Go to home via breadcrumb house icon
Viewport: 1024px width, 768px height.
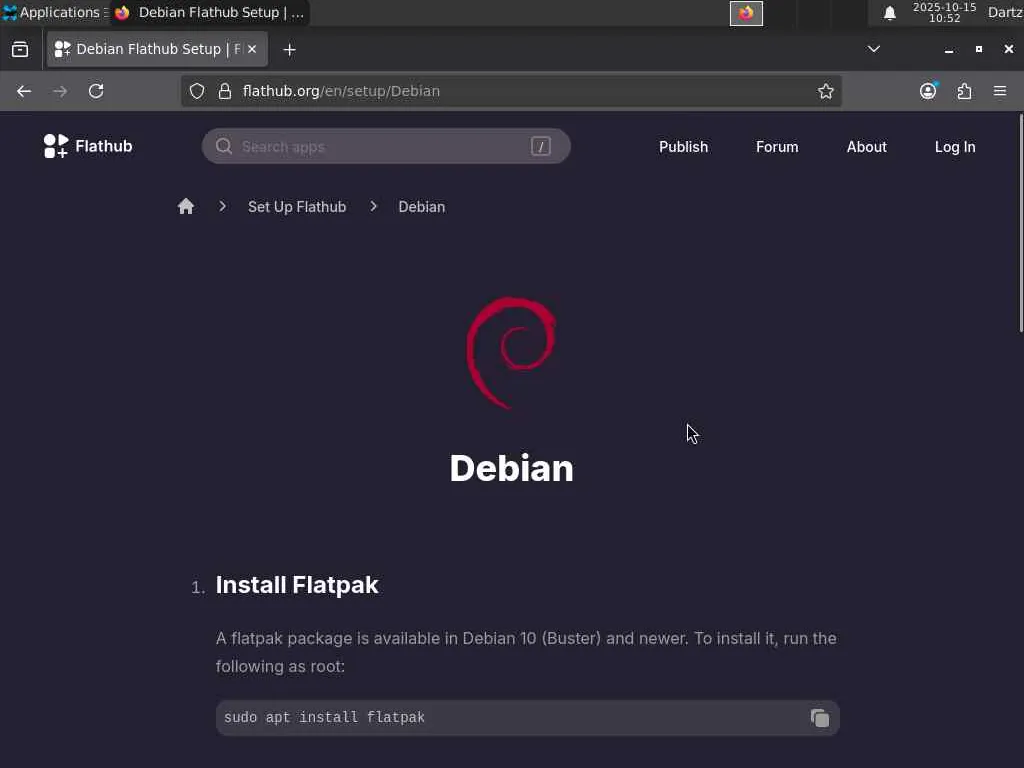186,206
